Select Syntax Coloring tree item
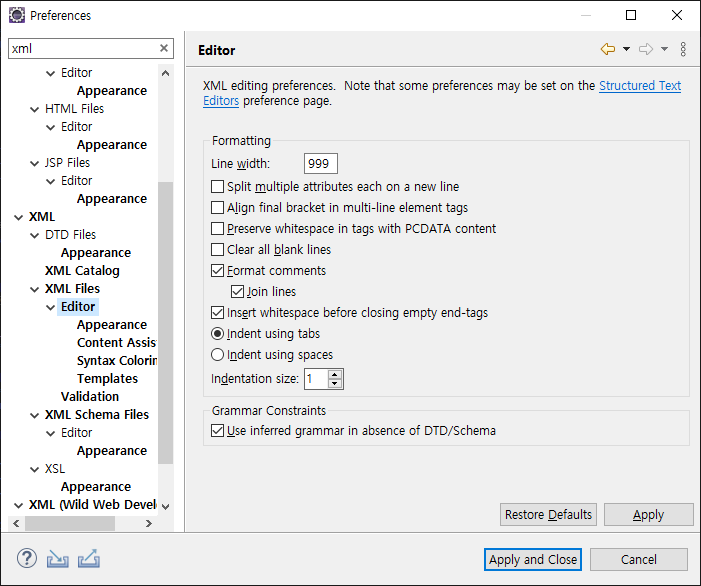The height and width of the screenshot is (586, 701). 117,360
